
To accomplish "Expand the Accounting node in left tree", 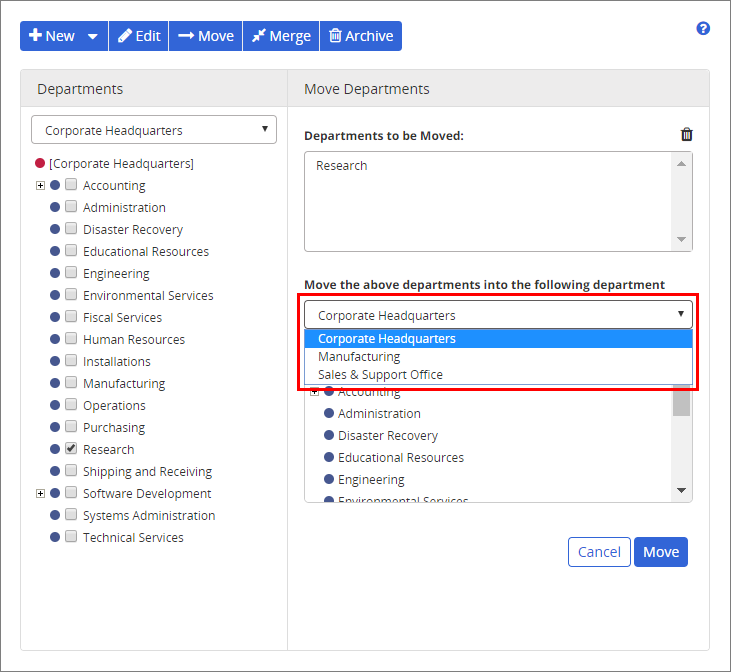I will [x=40, y=185].
